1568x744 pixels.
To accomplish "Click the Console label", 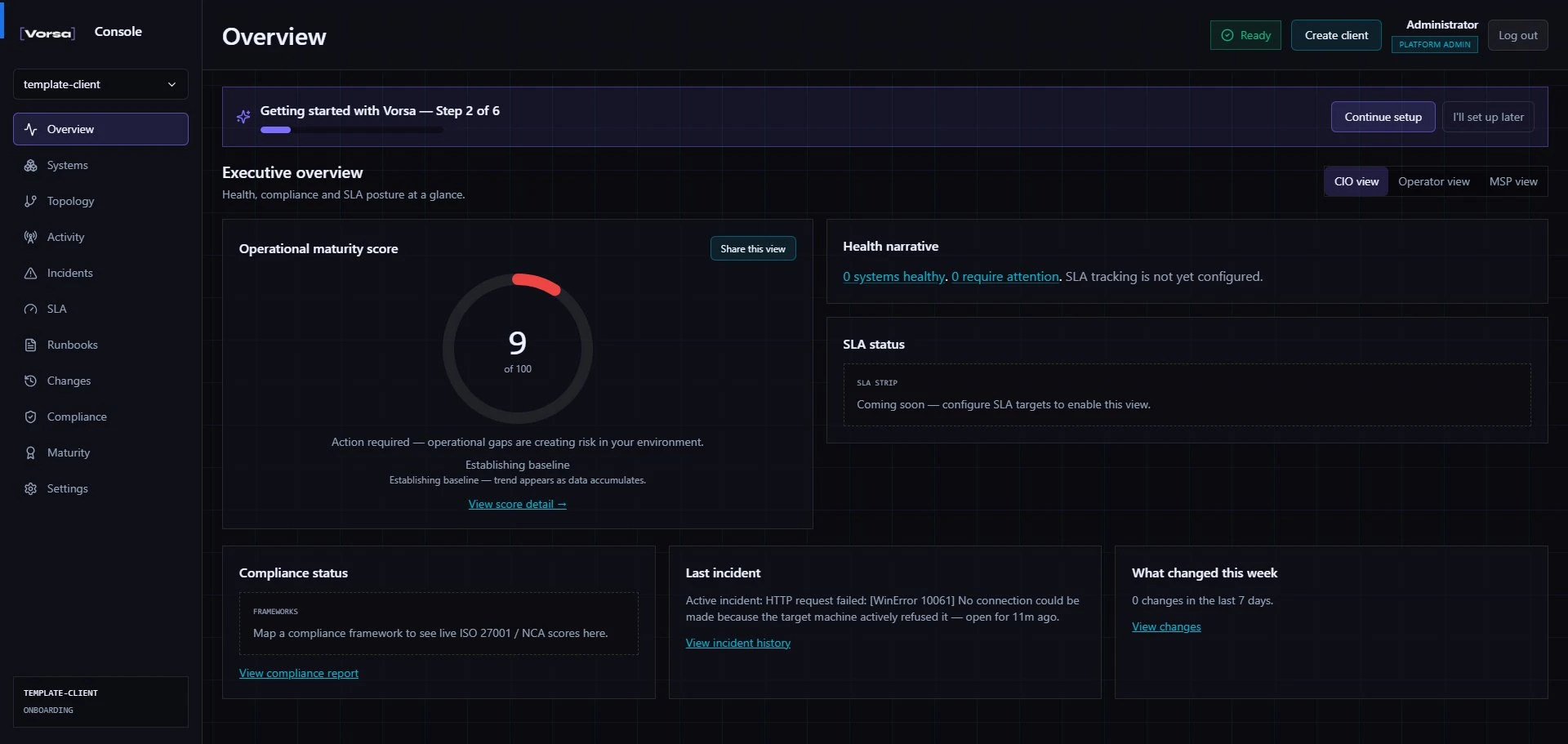I will pos(118,32).
